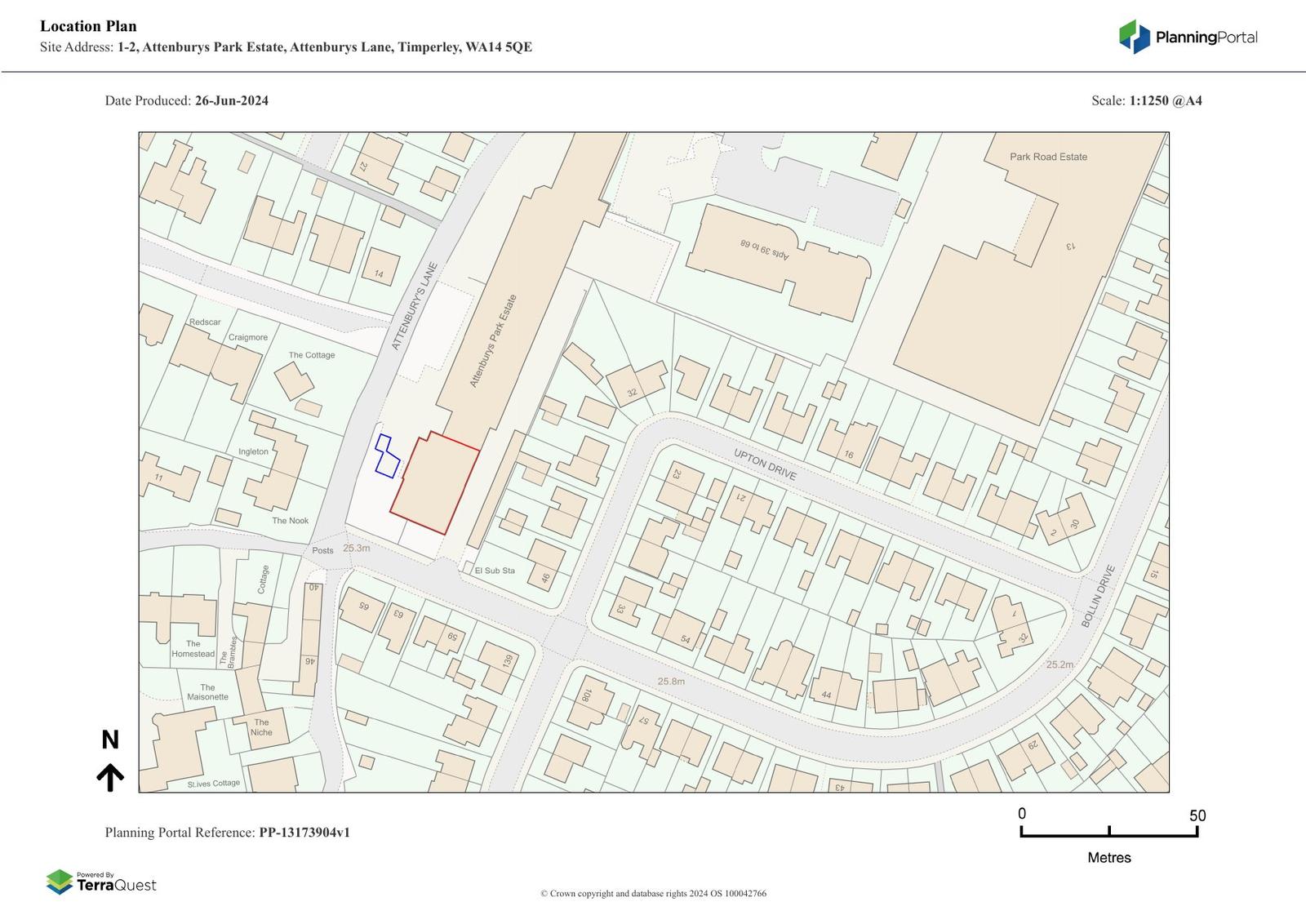The height and width of the screenshot is (924, 1306).
Task: Select the Apts 39 to 68 label
Action: tap(766, 247)
